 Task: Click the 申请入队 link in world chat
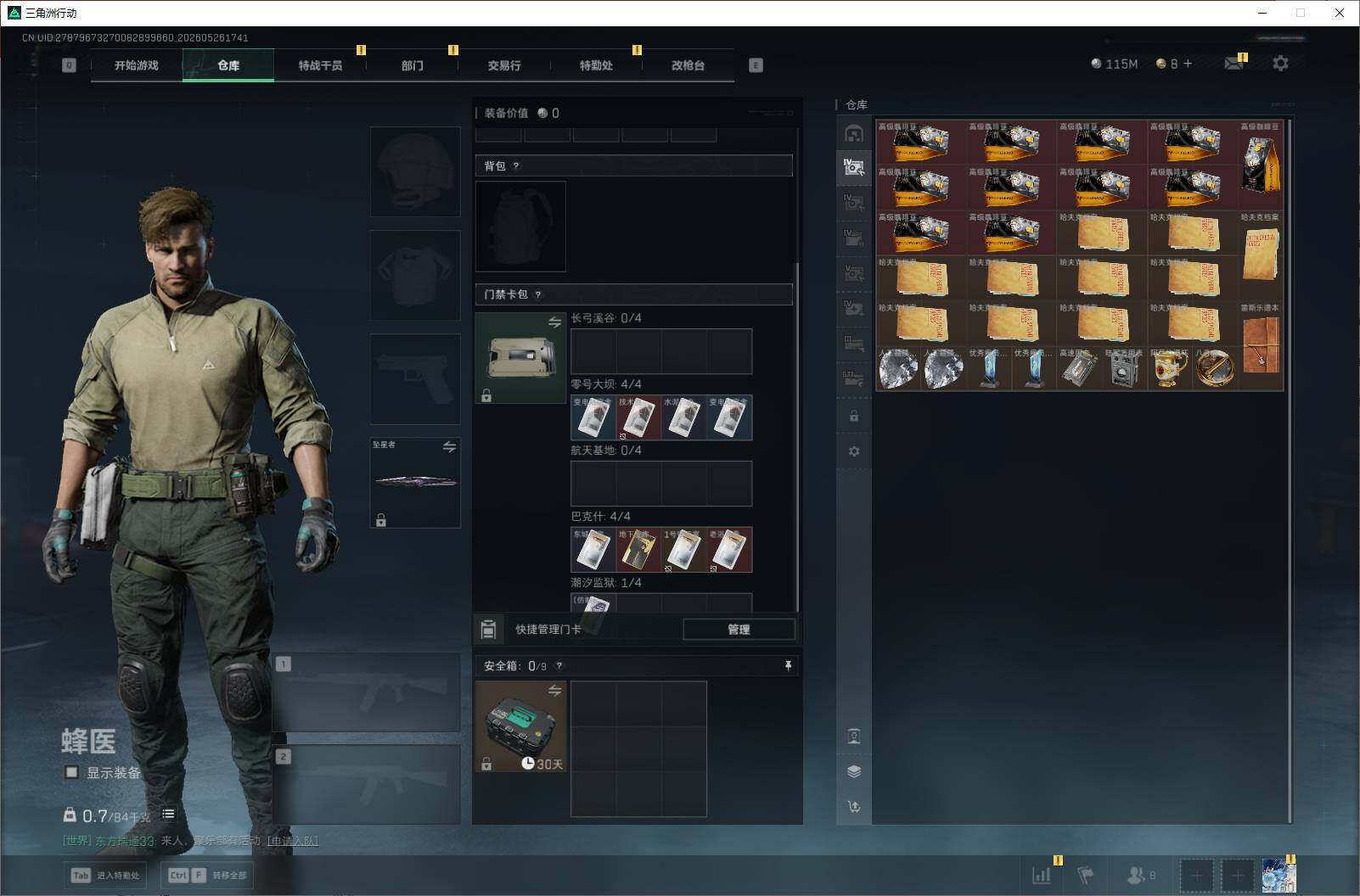point(293,841)
